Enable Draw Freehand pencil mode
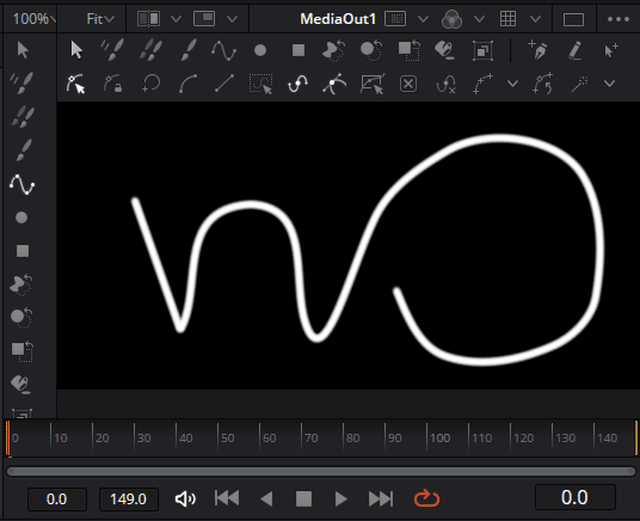The image size is (640, 521). pyautogui.click(x=575, y=51)
